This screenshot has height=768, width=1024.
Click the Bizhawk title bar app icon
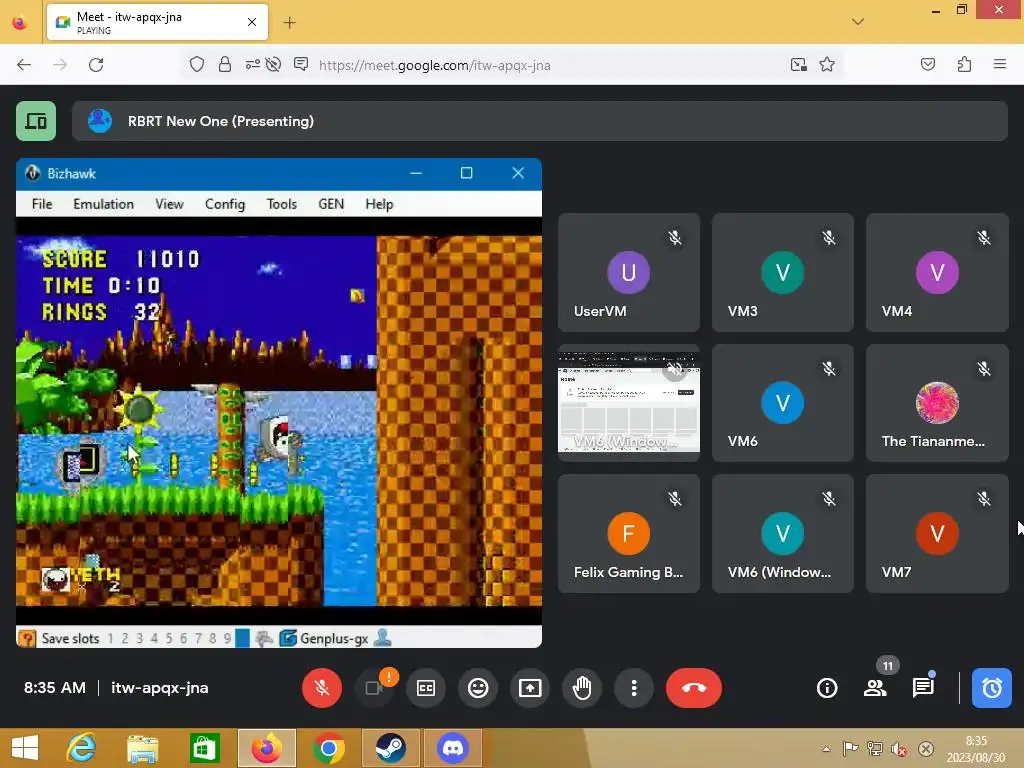tap(32, 173)
